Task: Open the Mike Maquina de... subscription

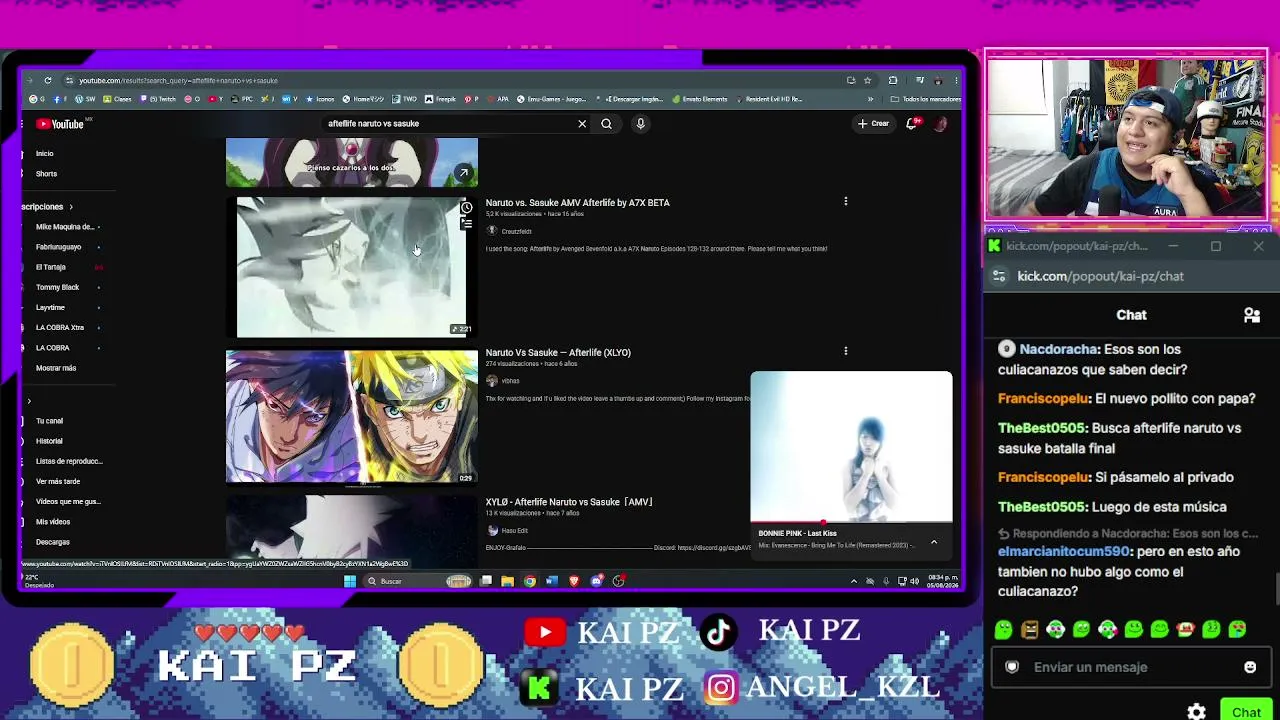Action: [x=64, y=227]
